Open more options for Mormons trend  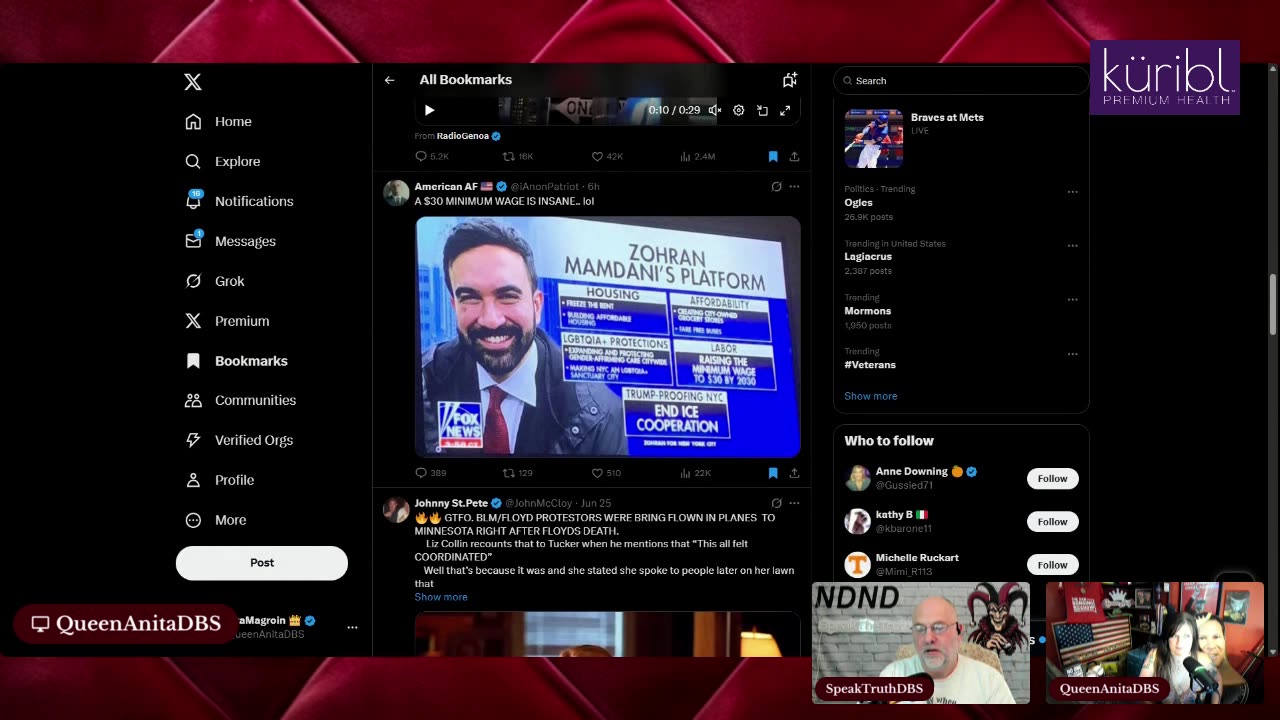pyautogui.click(x=1072, y=300)
